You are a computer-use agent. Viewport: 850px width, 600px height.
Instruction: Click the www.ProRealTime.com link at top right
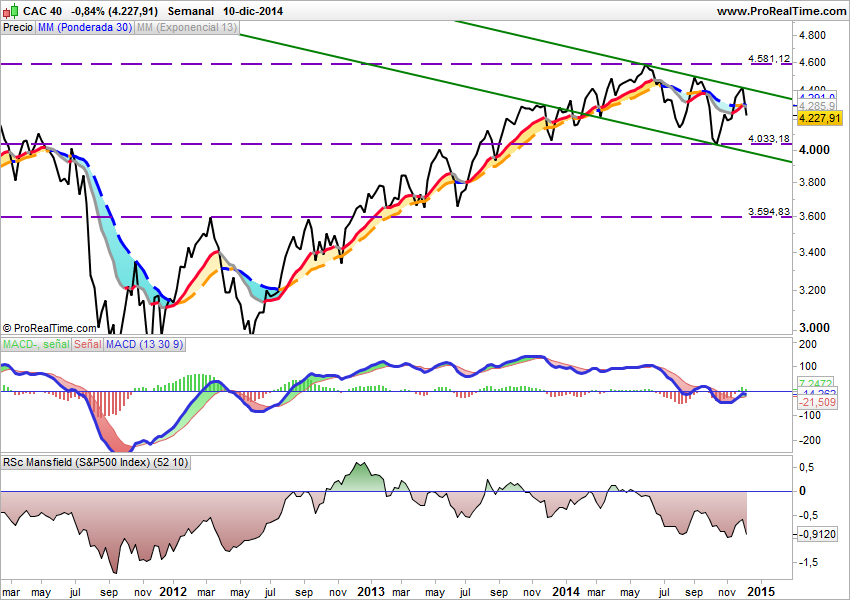[x=779, y=11]
